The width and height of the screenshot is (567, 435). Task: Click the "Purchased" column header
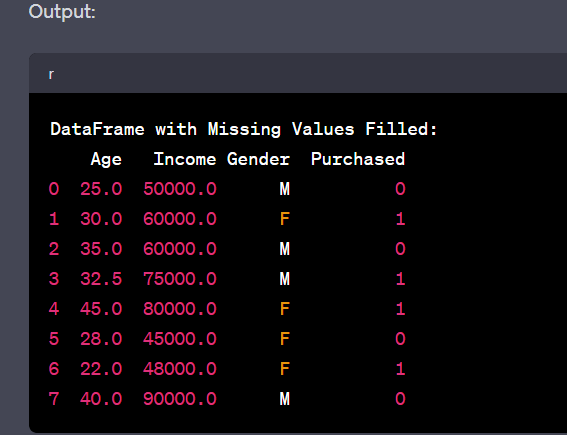(x=358, y=159)
